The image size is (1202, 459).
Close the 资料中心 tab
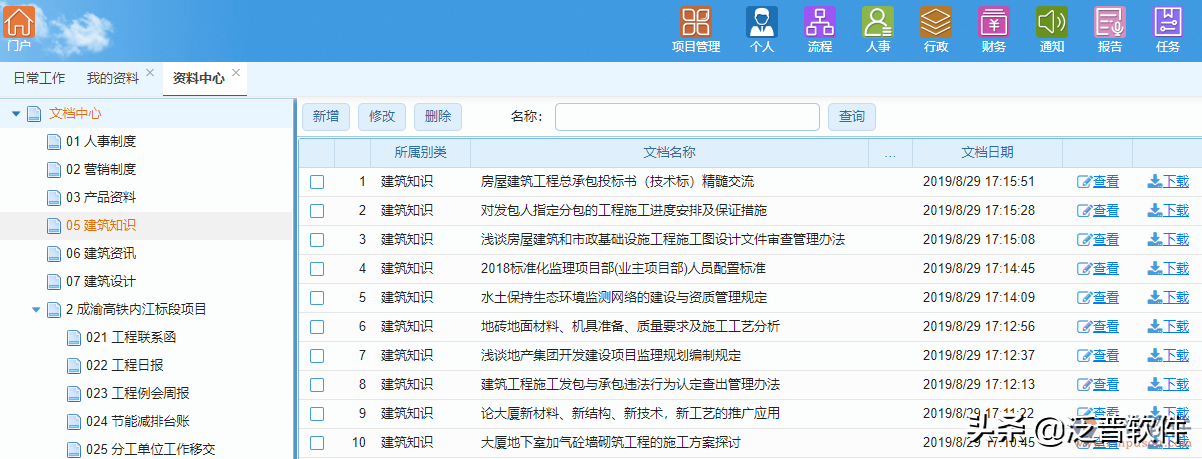point(236,73)
